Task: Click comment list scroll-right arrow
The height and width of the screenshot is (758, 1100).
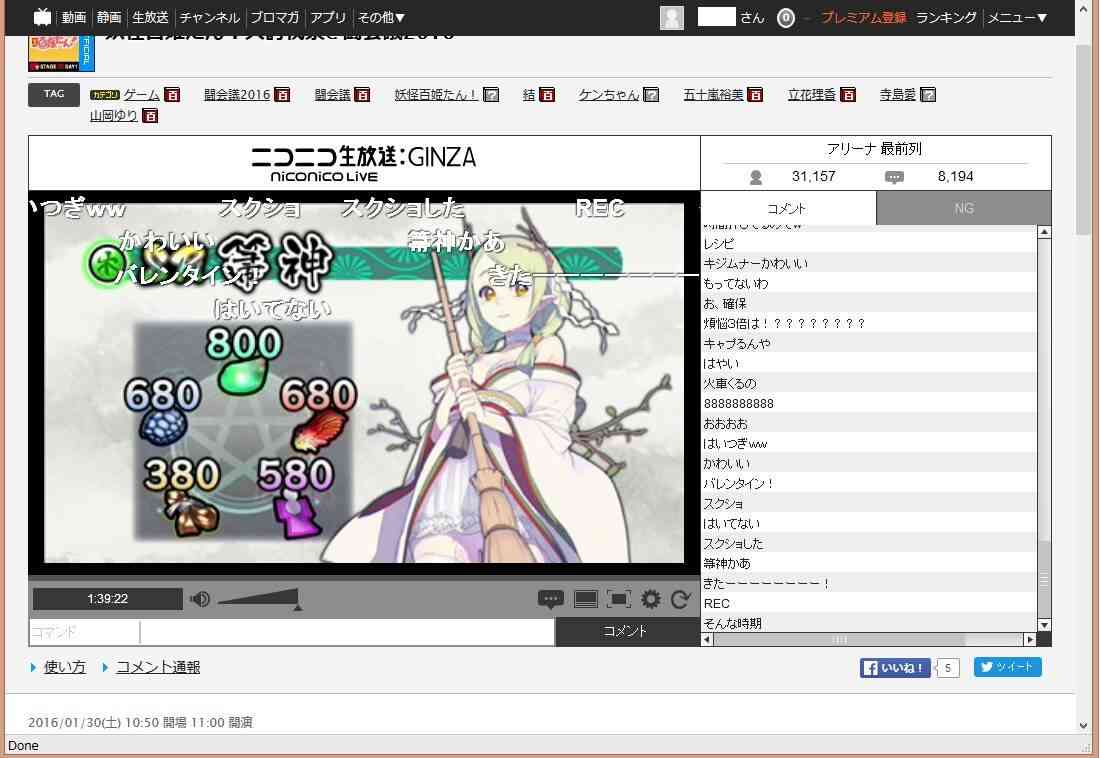Action: click(x=1030, y=639)
